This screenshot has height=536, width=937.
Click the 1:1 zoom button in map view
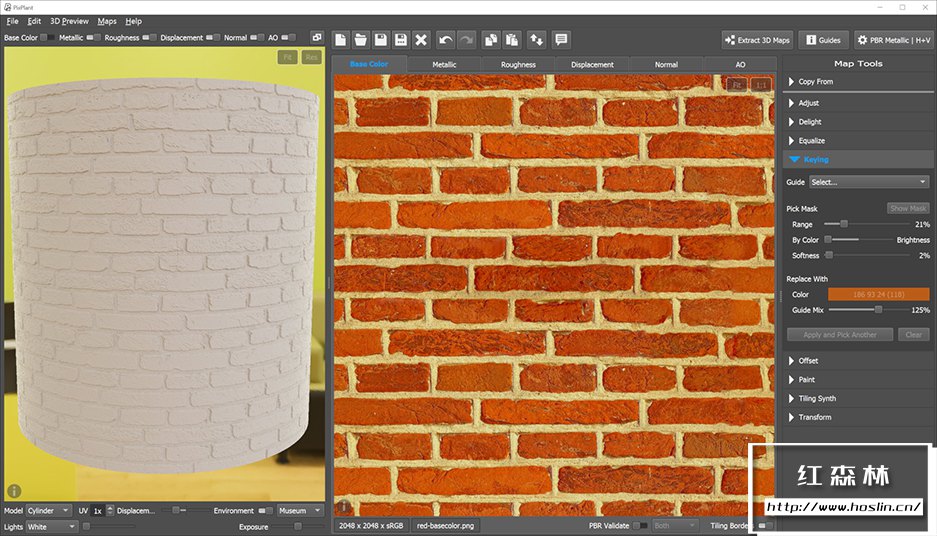(x=761, y=85)
